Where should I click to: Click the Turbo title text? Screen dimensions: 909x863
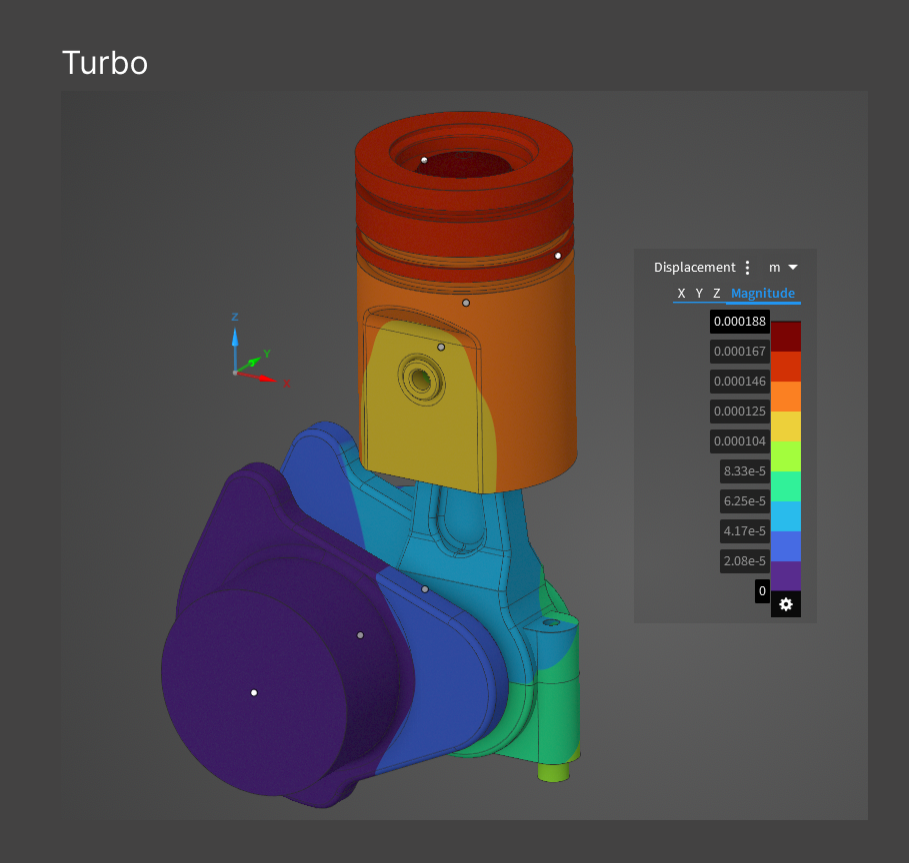point(105,63)
